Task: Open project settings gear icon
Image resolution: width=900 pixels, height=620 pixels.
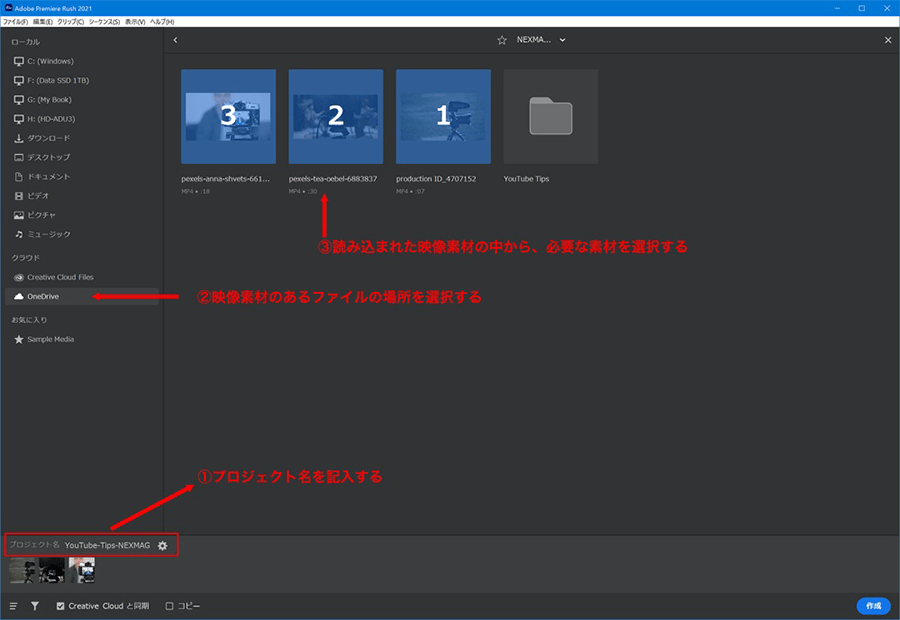Action: tap(162, 545)
